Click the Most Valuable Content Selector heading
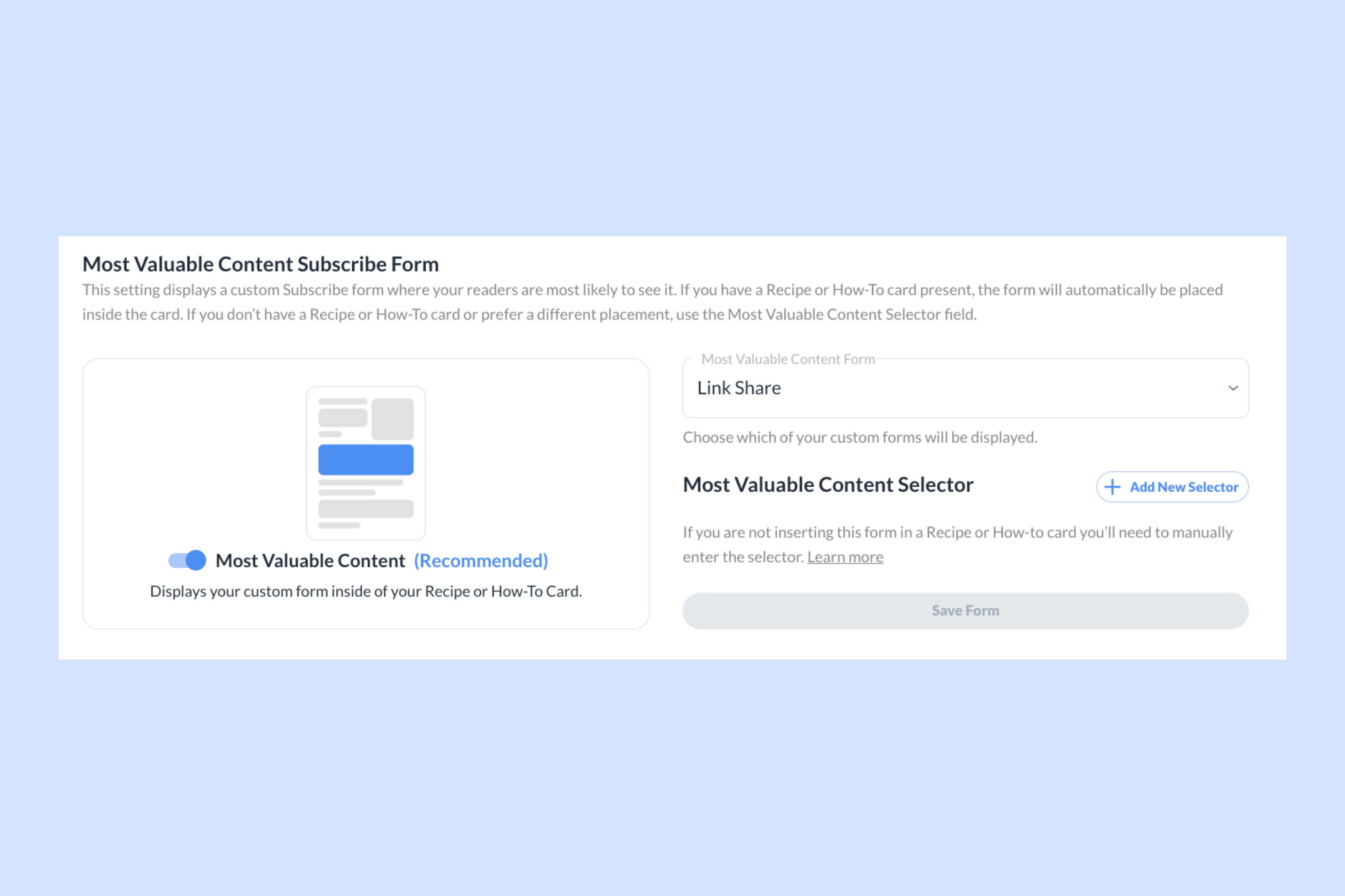This screenshot has width=1345, height=896. [x=828, y=485]
